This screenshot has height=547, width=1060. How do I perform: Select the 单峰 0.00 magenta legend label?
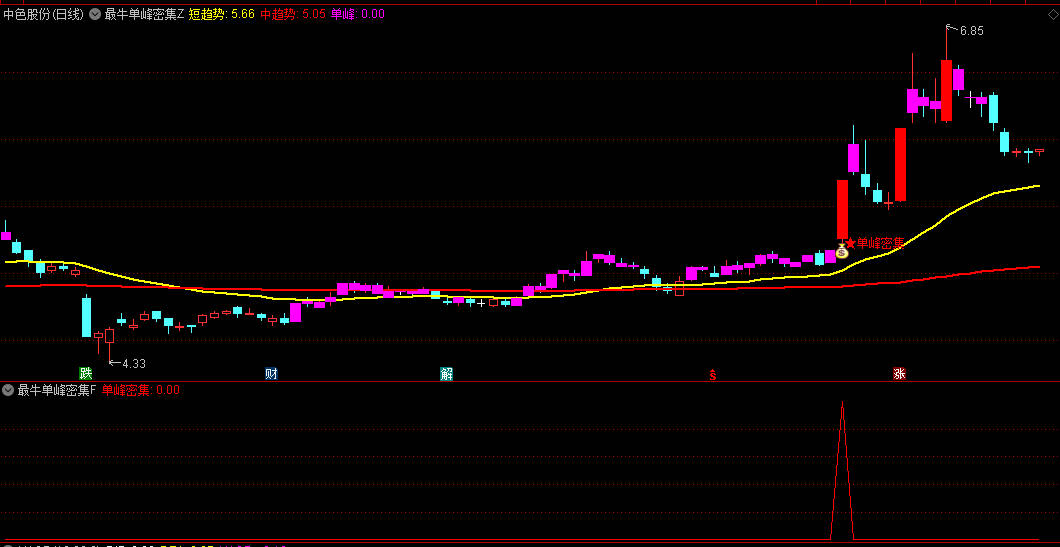358,14
